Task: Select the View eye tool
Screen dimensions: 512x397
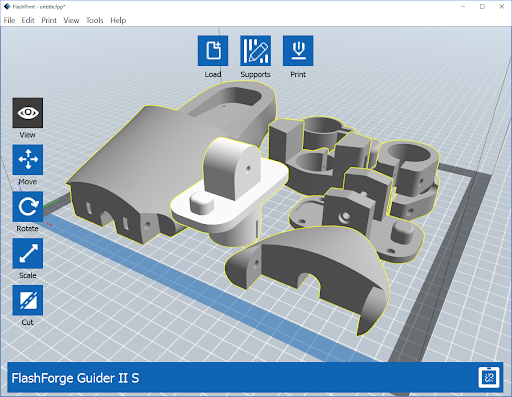Action: click(28, 113)
